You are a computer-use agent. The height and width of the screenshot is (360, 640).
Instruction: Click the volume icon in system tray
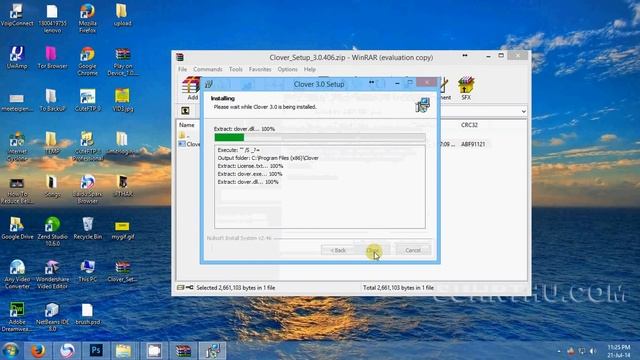[x=593, y=351]
